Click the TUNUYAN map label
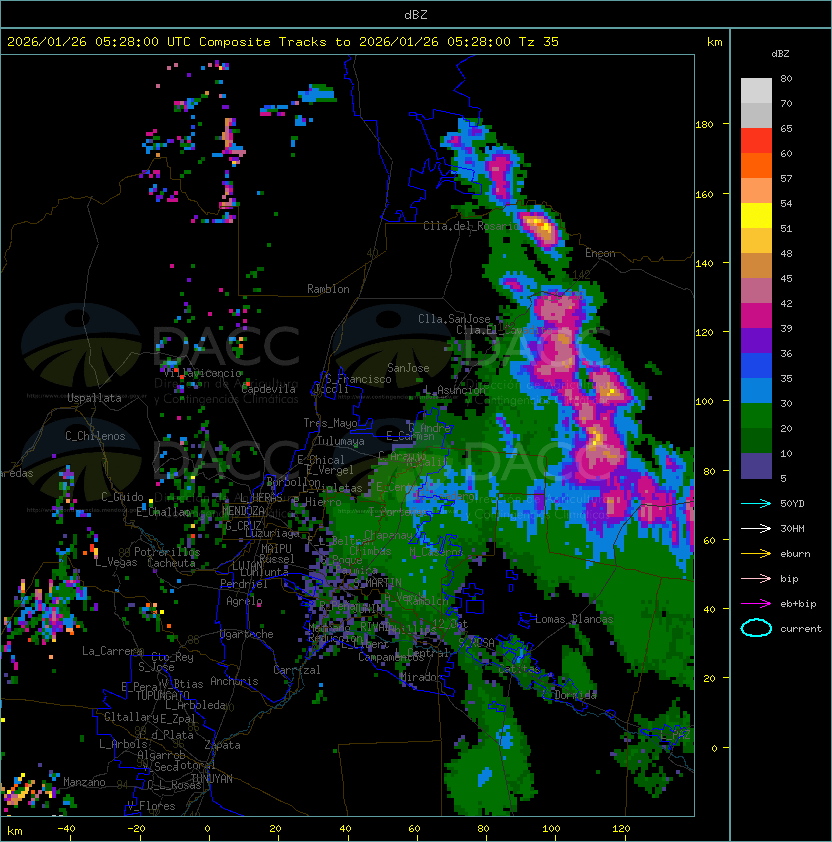 tap(212, 779)
